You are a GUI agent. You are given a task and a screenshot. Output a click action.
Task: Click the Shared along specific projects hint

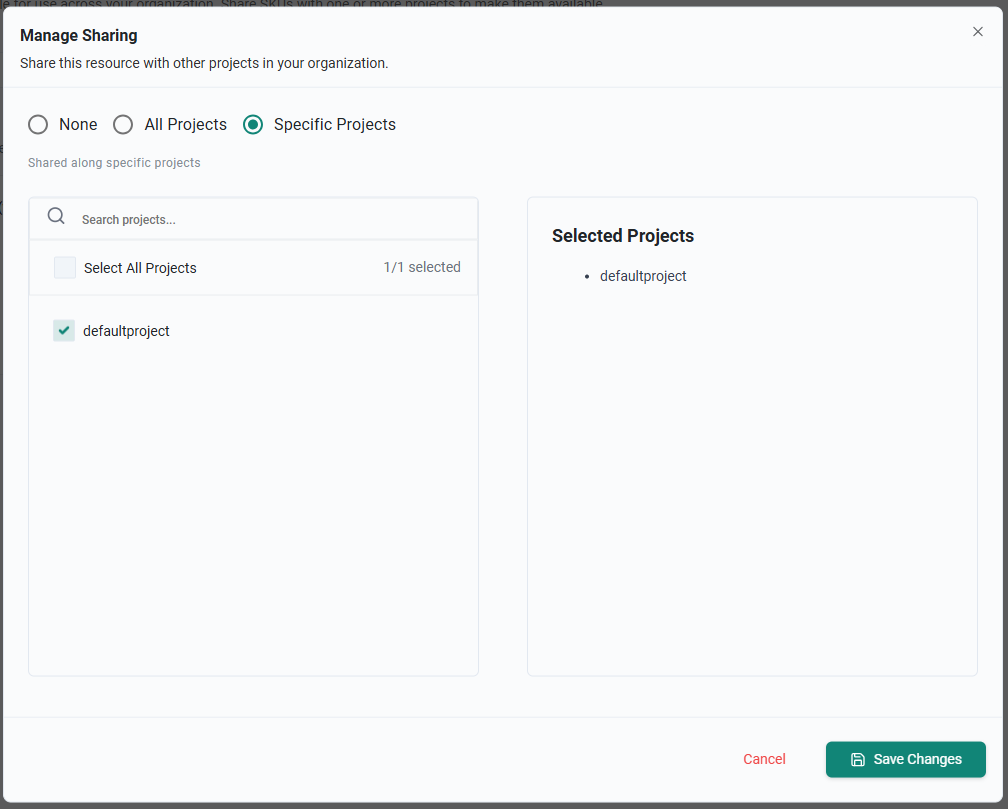[x=114, y=163]
